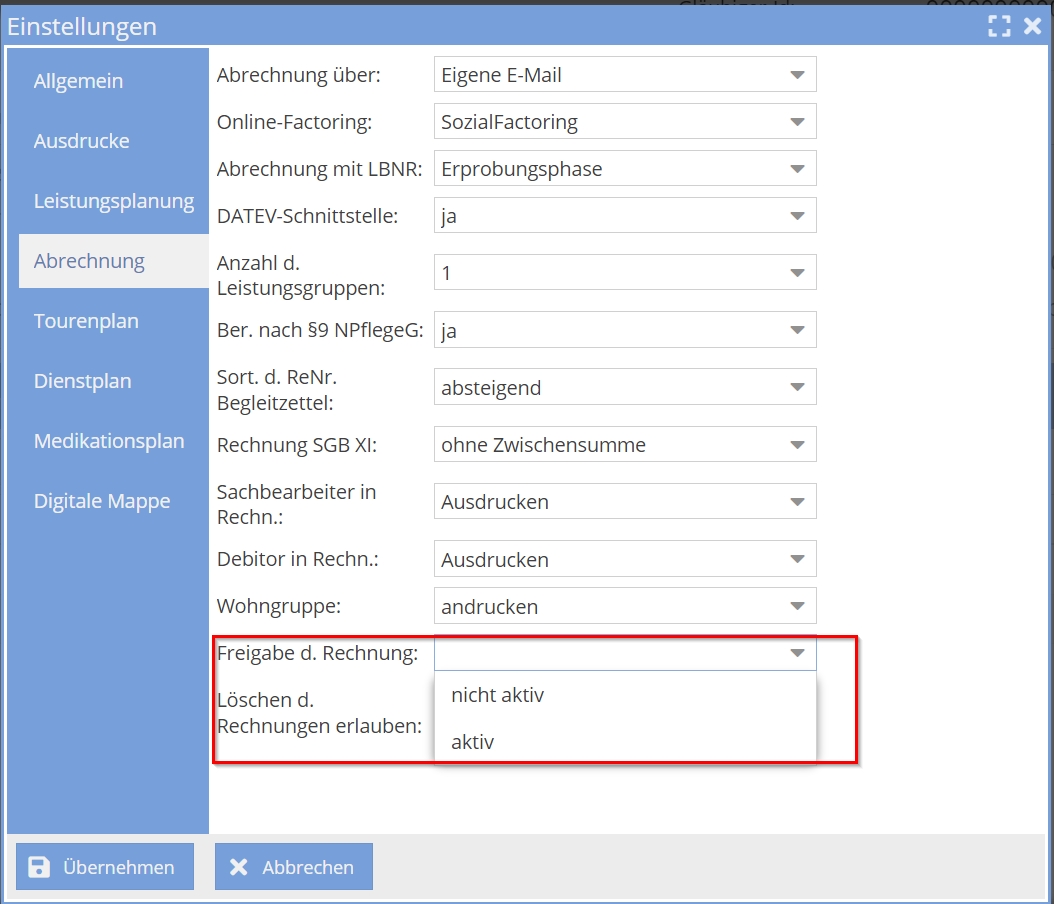The height and width of the screenshot is (904, 1054).
Task: Open the Tourenplan settings section
Action: [x=86, y=321]
